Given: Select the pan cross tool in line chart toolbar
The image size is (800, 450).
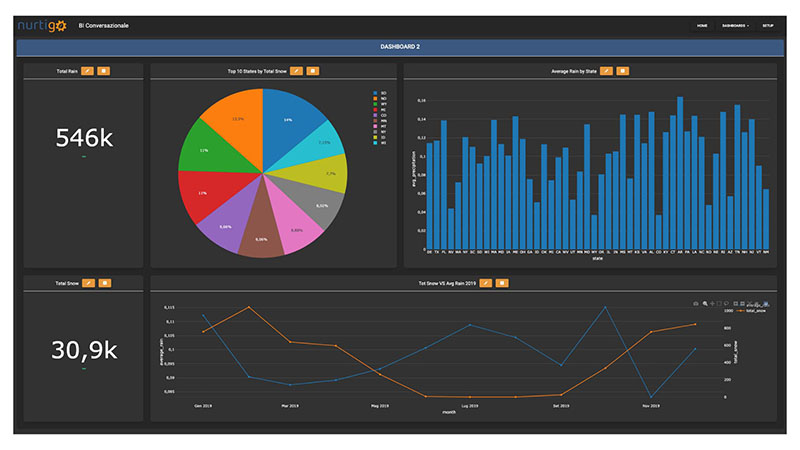Looking at the screenshot, I should (x=712, y=304).
